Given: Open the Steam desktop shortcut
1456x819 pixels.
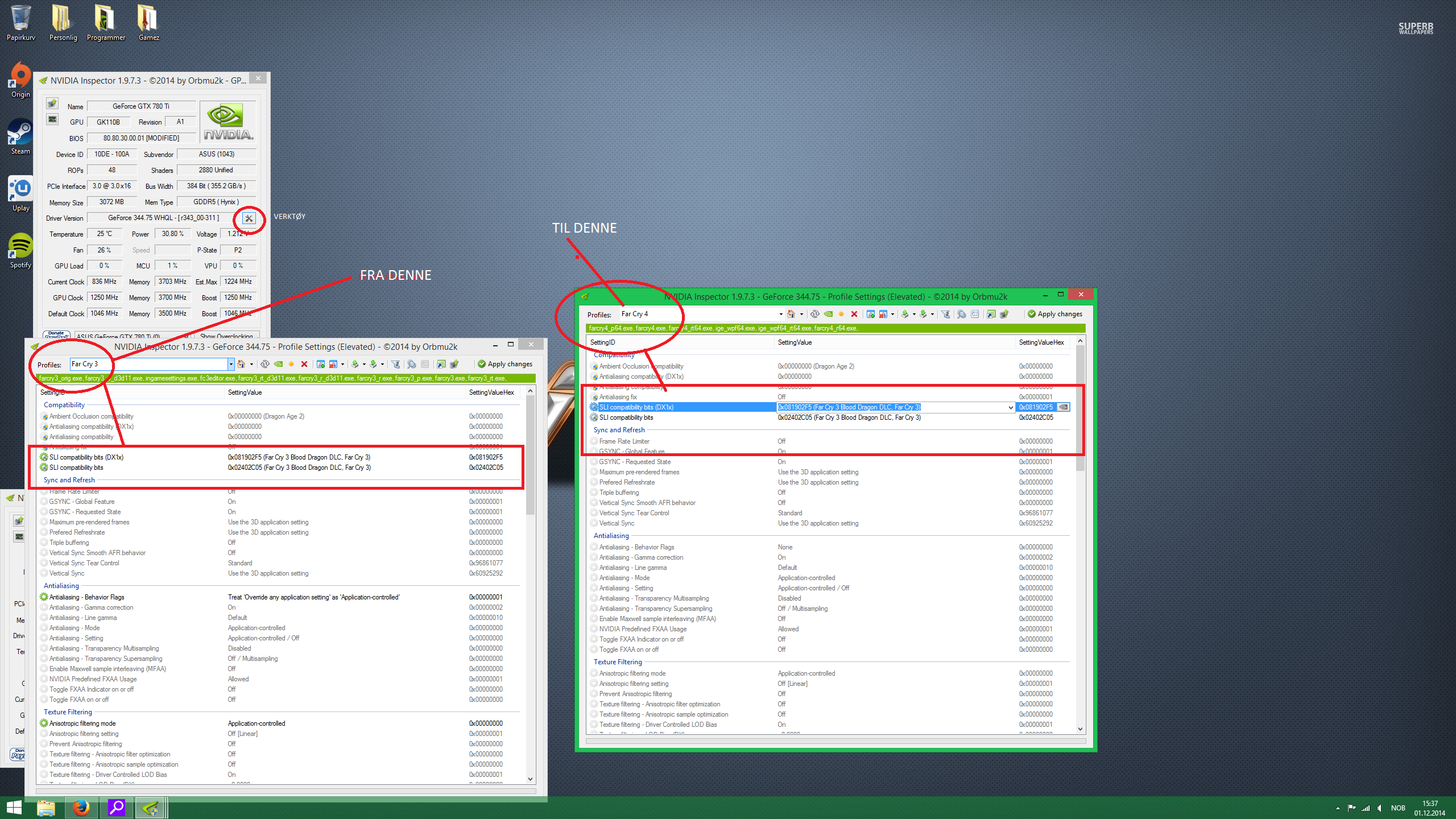Looking at the screenshot, I should coord(20,136).
